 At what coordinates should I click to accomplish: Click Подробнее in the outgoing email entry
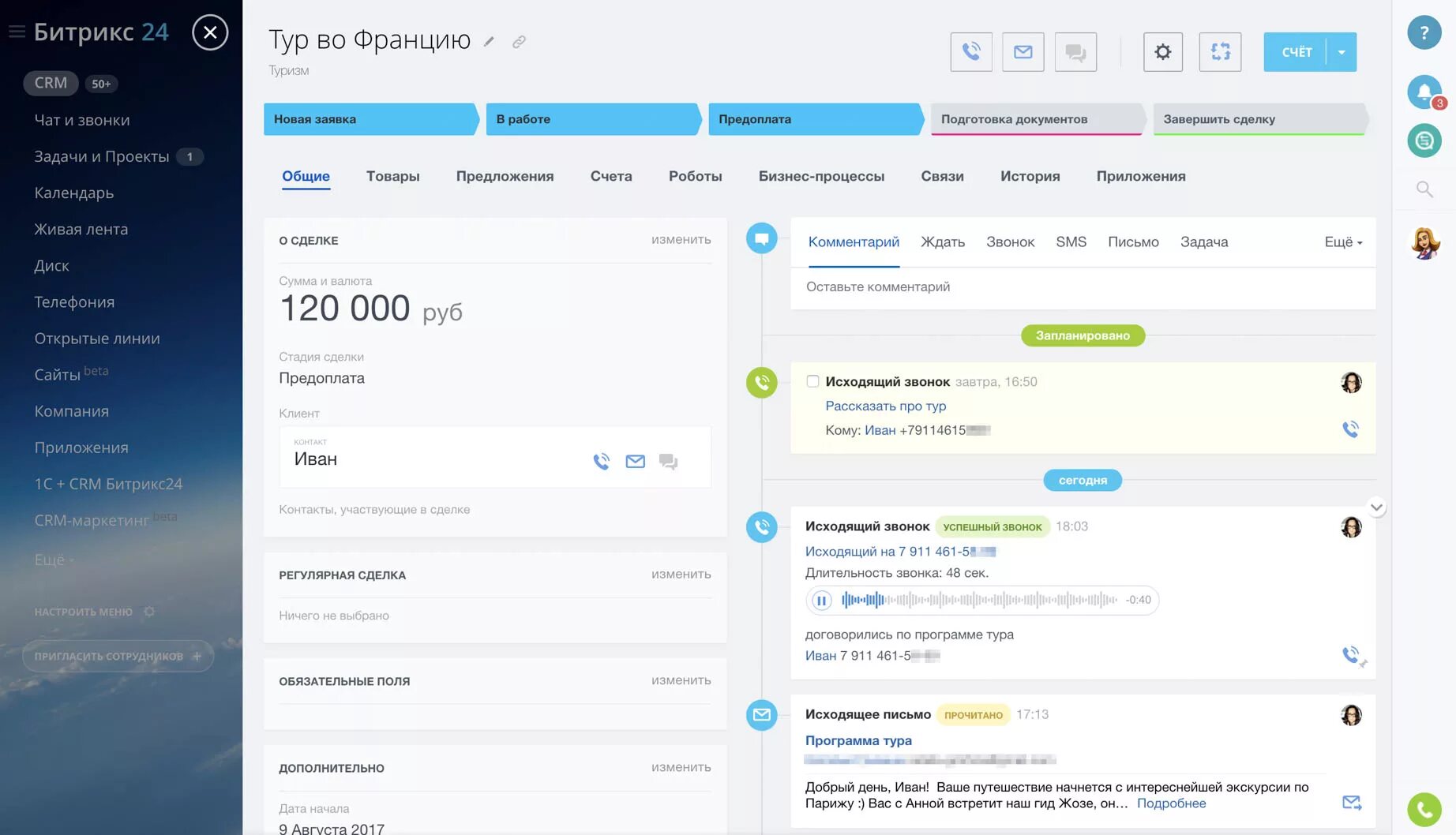tap(1172, 803)
